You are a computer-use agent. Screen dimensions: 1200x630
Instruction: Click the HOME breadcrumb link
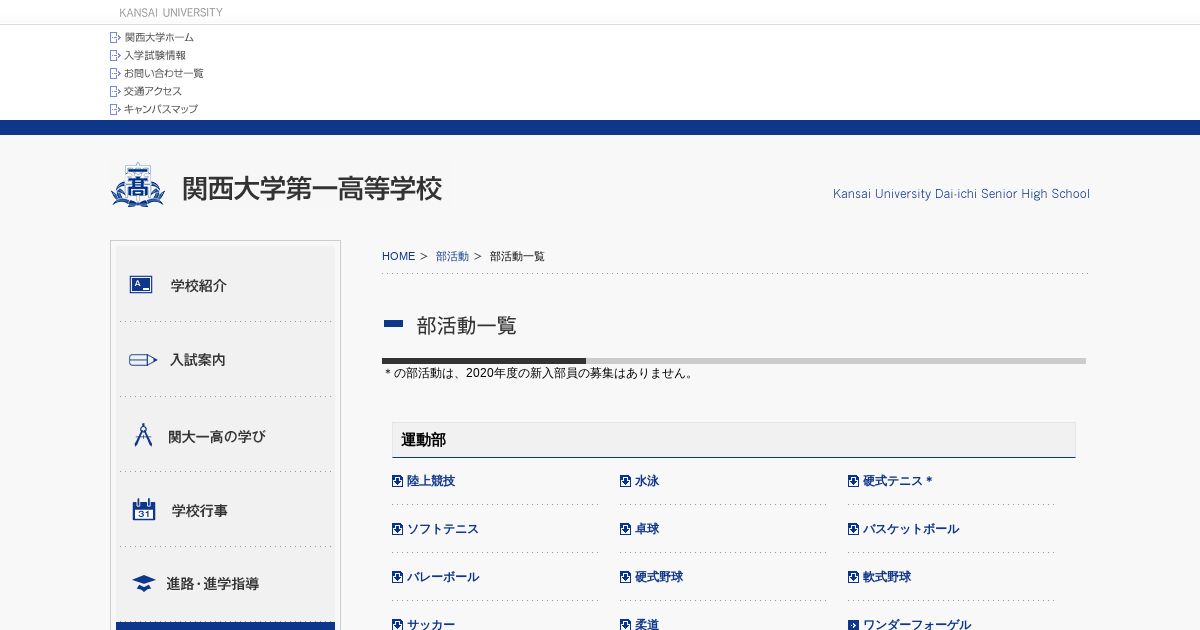tap(398, 257)
